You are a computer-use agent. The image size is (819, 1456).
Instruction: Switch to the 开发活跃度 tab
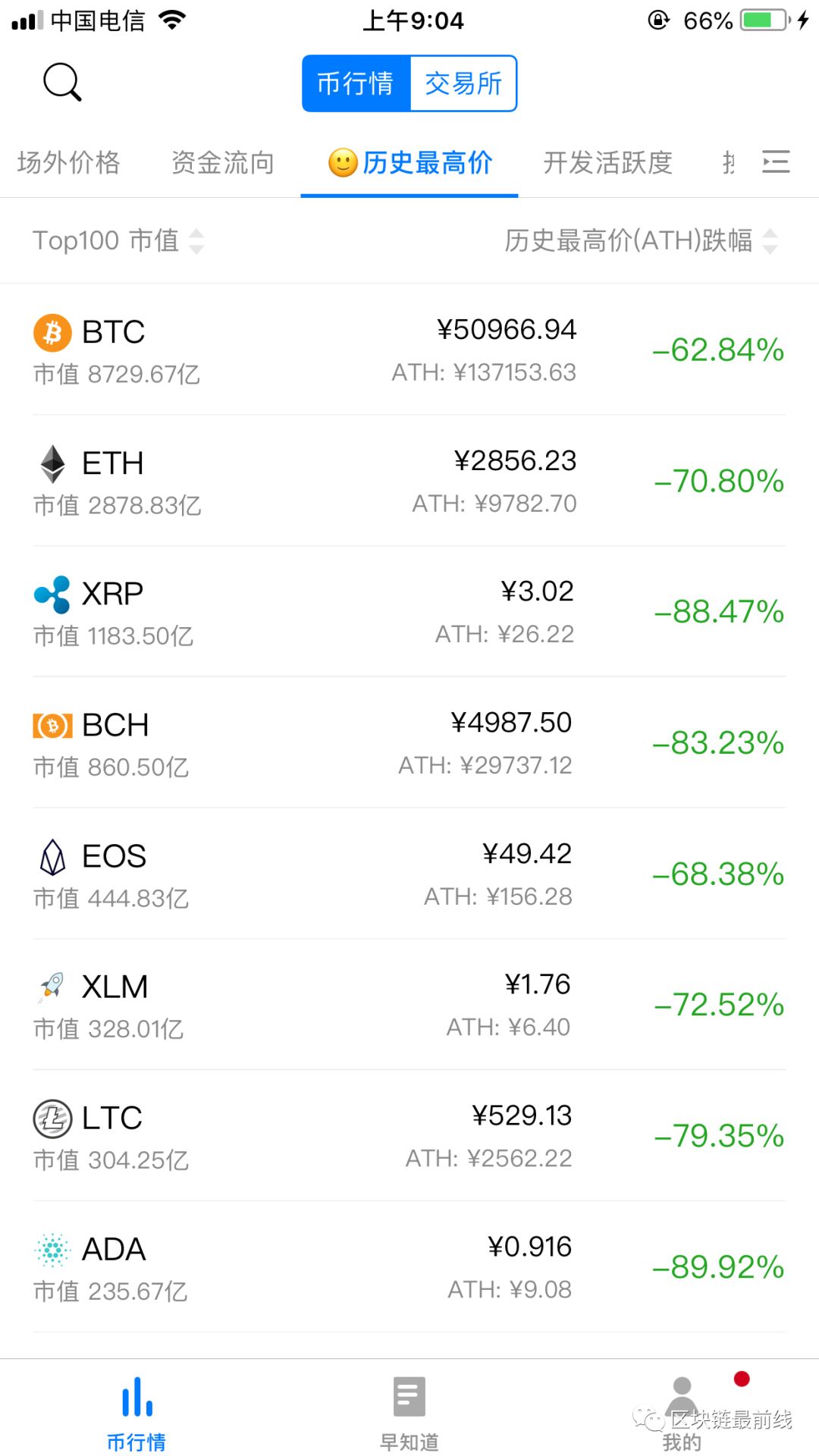608,162
